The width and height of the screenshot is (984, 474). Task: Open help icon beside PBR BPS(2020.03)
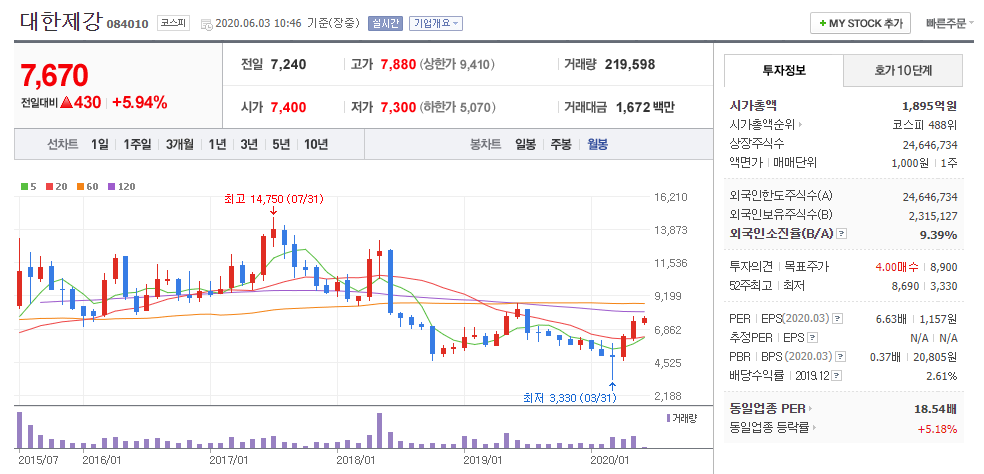[841, 357]
